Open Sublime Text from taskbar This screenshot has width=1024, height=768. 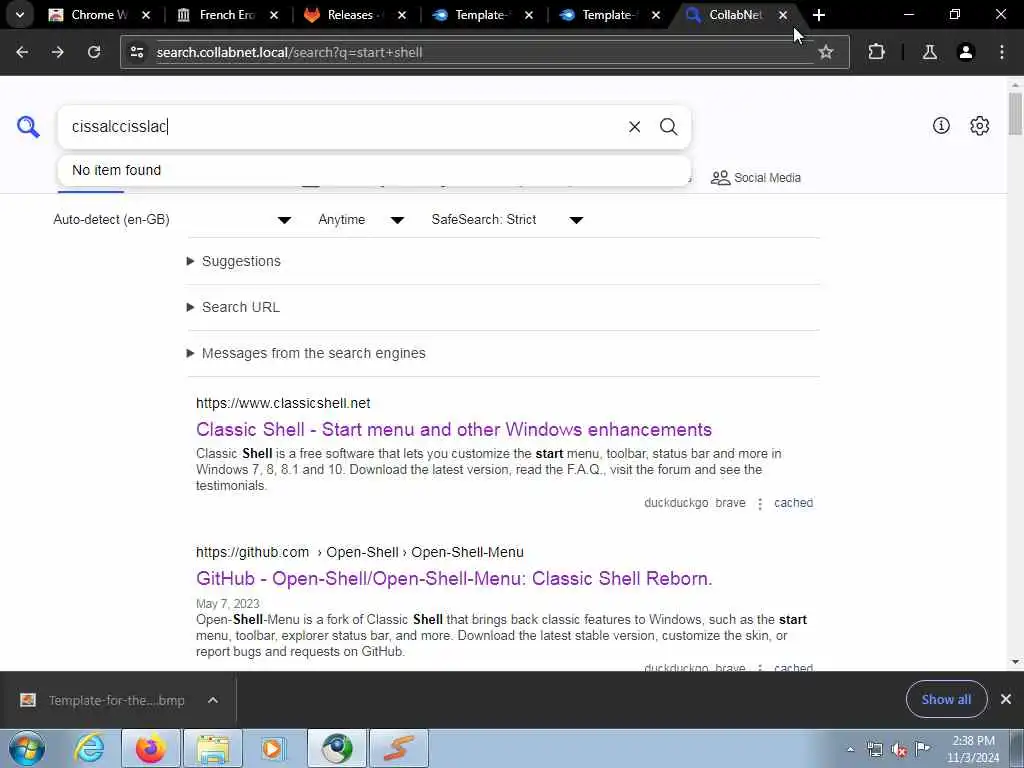point(399,748)
